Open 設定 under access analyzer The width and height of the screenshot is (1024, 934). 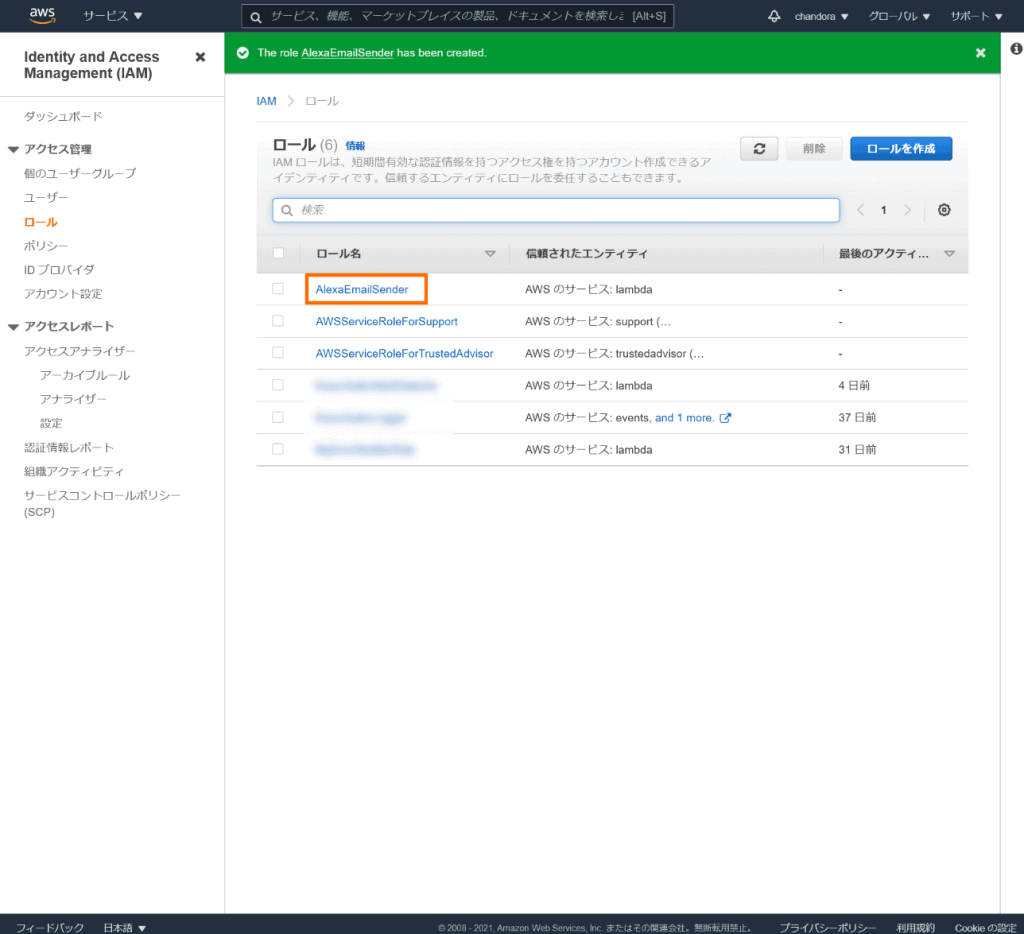[51, 423]
